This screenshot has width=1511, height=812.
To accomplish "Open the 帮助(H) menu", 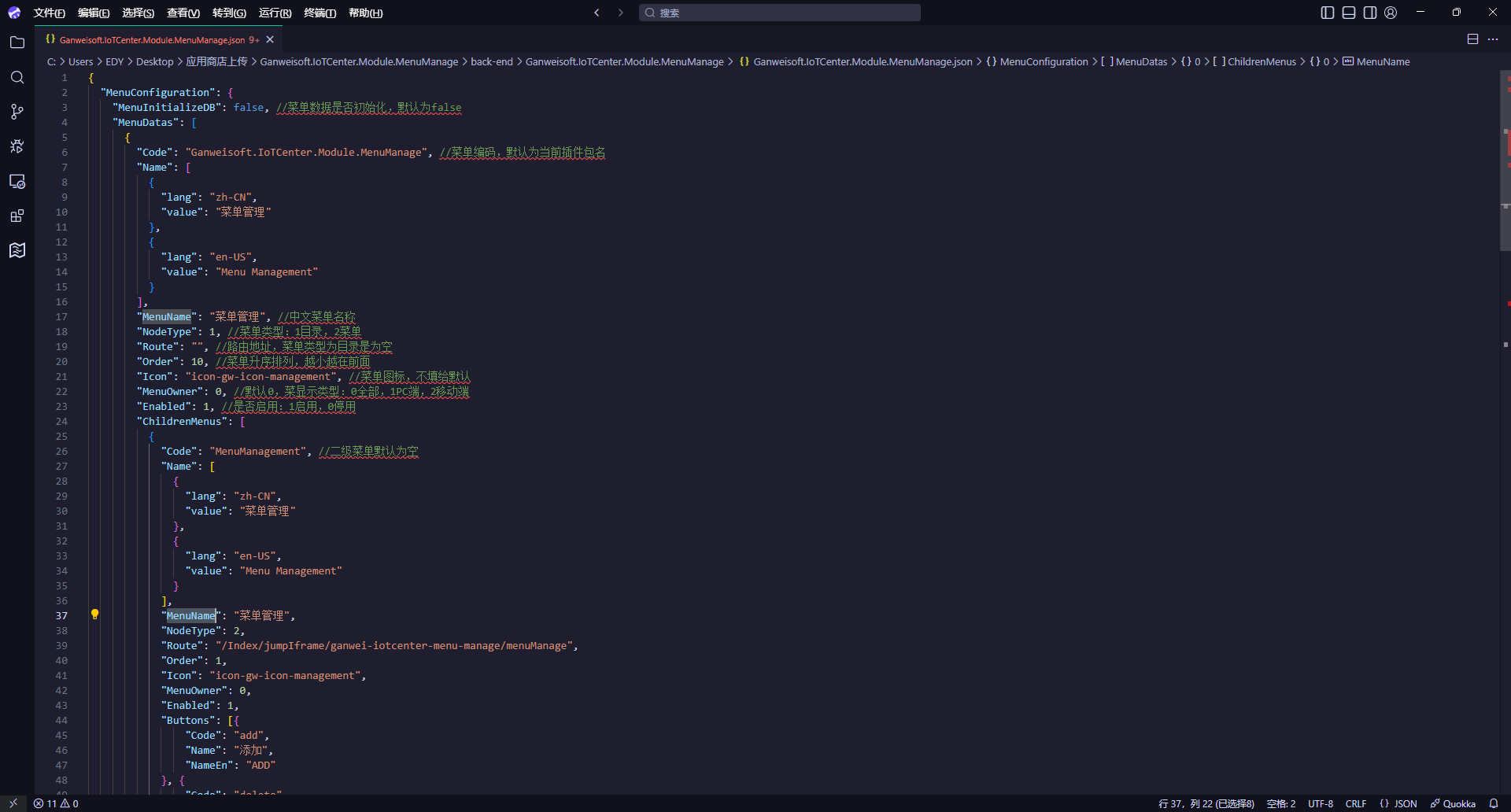I will tap(366, 13).
